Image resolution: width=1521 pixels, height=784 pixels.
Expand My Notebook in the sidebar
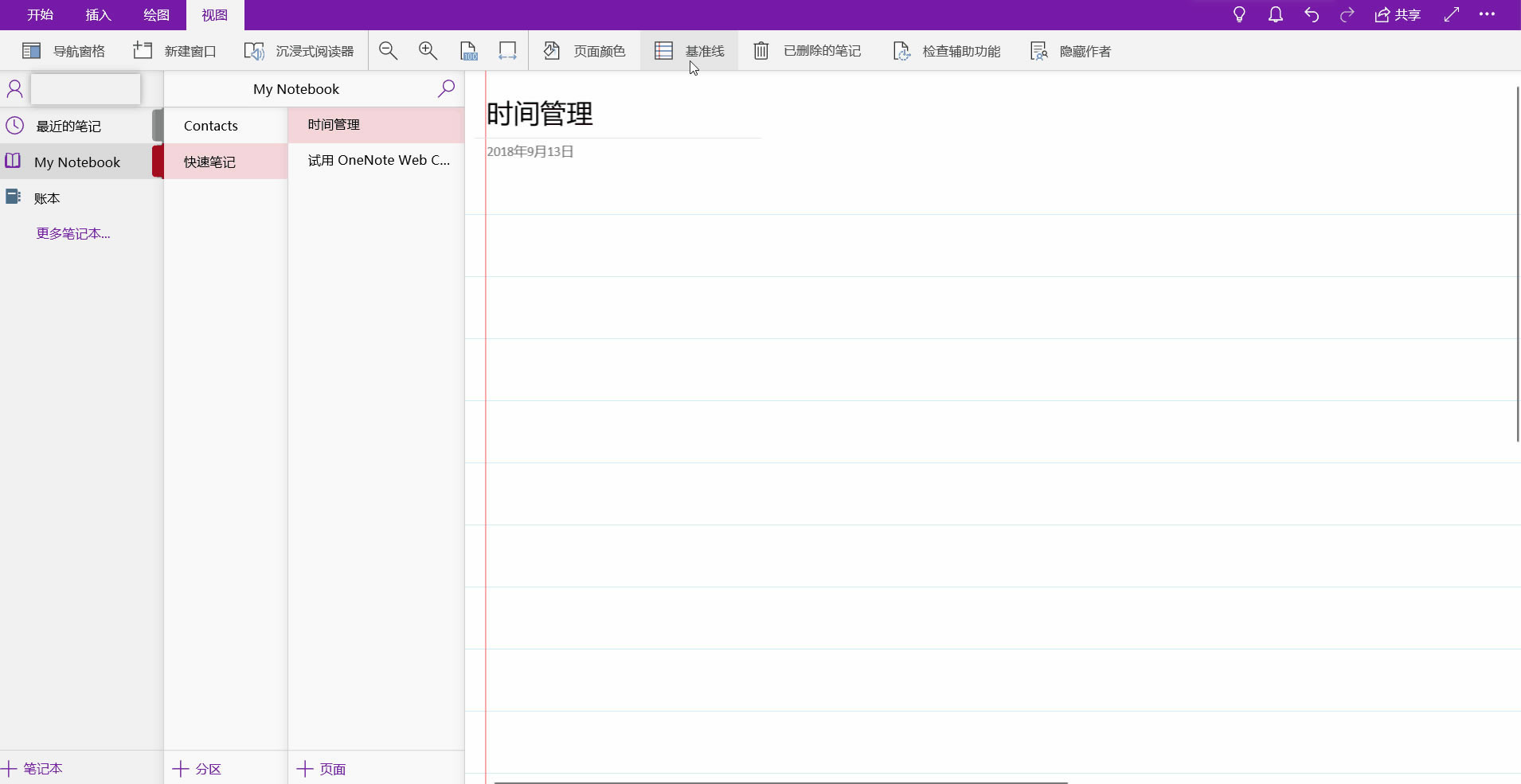click(x=76, y=162)
